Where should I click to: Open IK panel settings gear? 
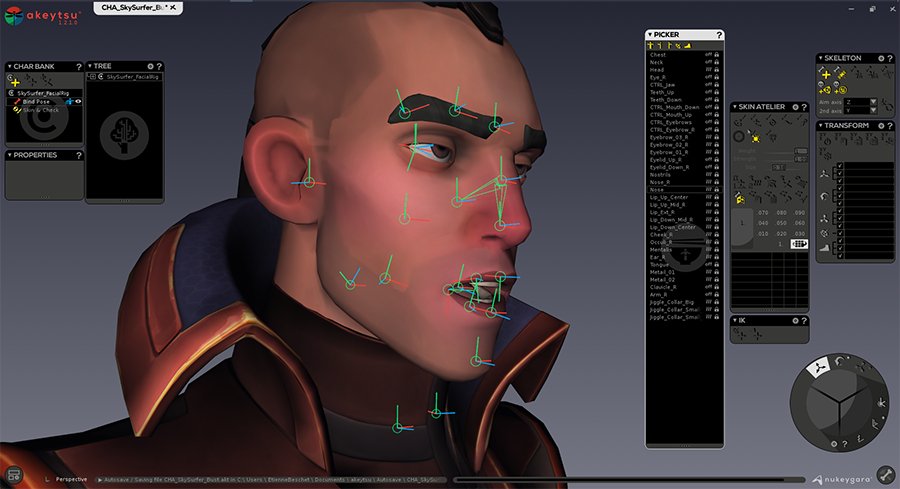tap(796, 321)
